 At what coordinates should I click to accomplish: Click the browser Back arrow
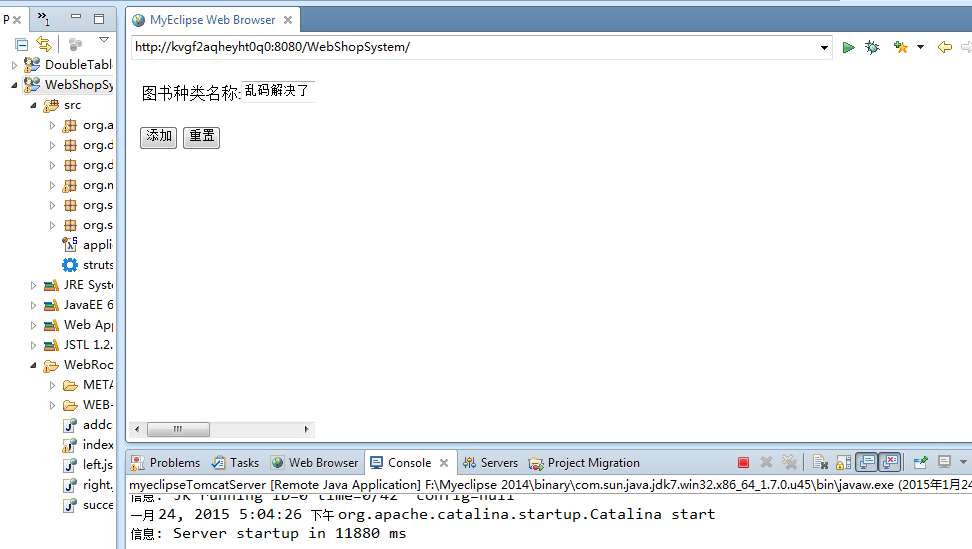[945, 47]
